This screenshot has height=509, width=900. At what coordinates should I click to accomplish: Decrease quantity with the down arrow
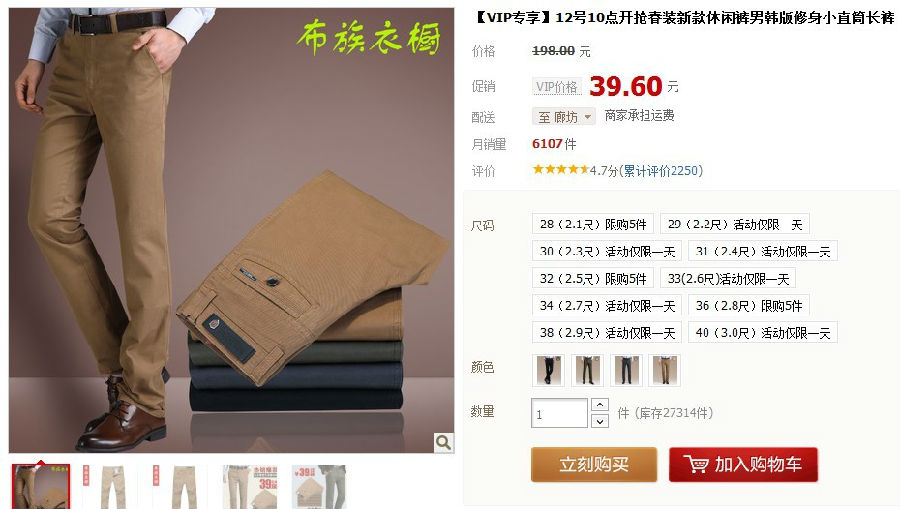pyautogui.click(x=600, y=421)
